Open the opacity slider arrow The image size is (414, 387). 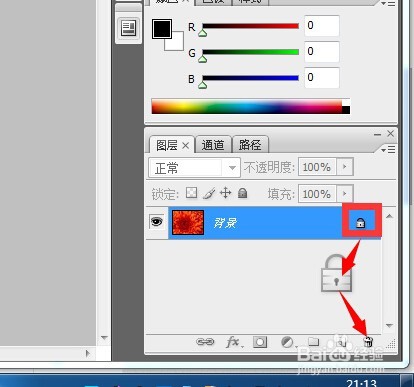(x=345, y=167)
